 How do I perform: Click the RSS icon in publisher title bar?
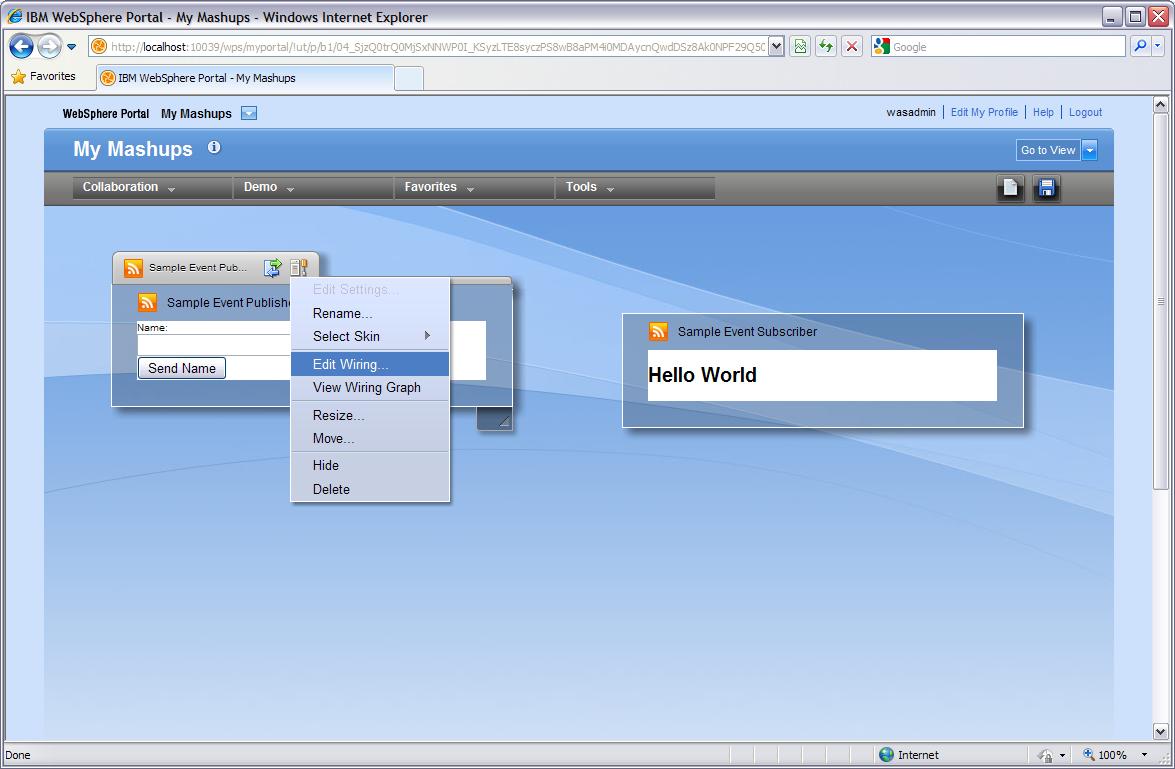click(x=133, y=268)
